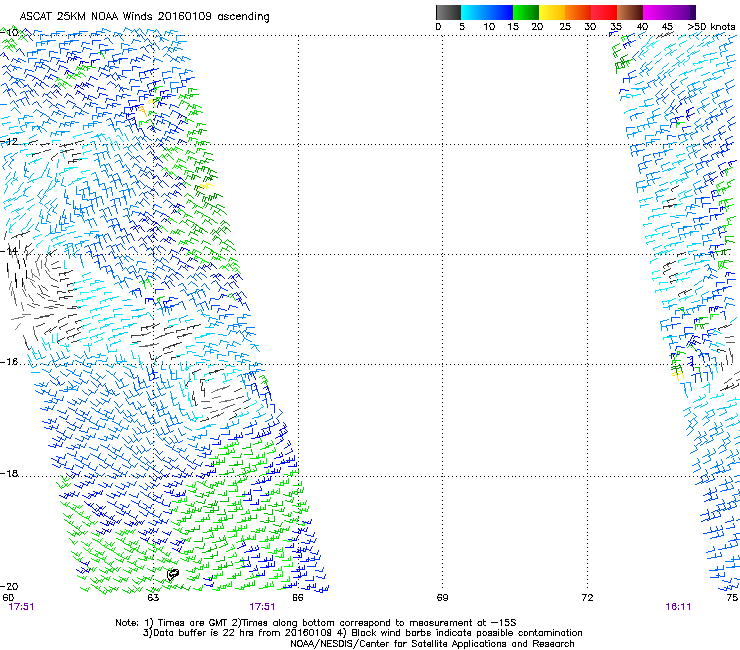Click the '17:51' time label beside longitude 66

click(262, 607)
